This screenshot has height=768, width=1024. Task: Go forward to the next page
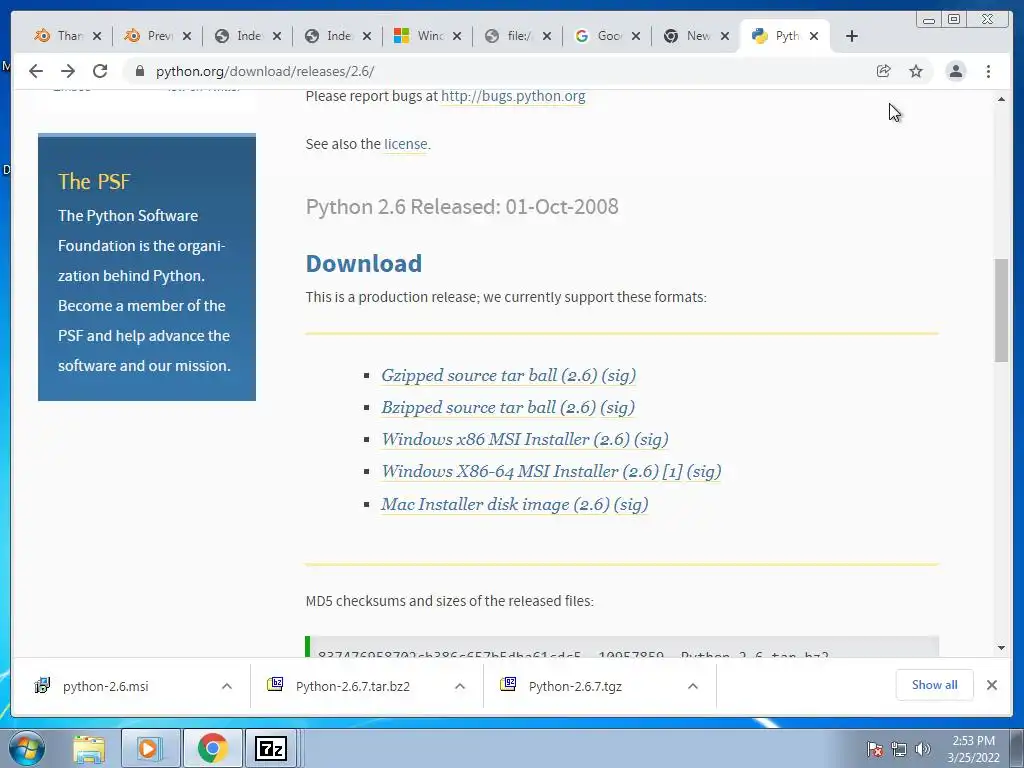pyautogui.click(x=68, y=71)
